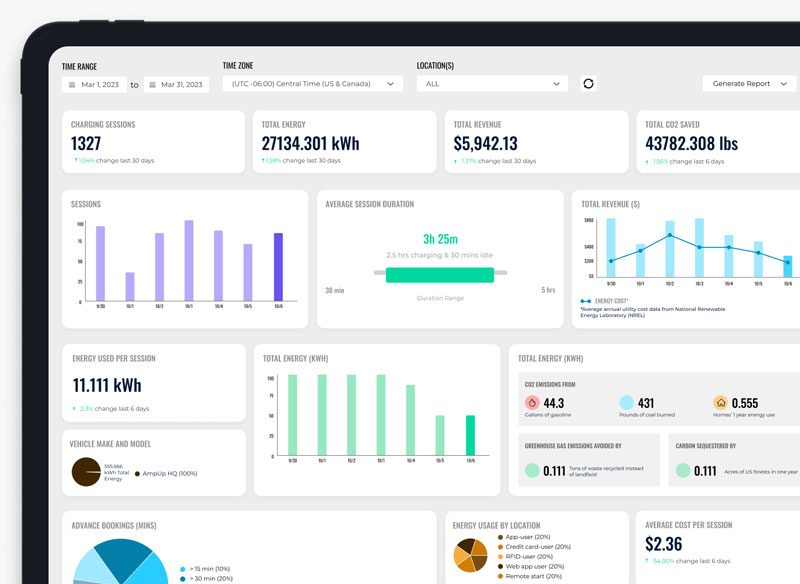Click the 10/2 point on Energy Cost line
The image size is (800, 584).
click(x=670, y=235)
